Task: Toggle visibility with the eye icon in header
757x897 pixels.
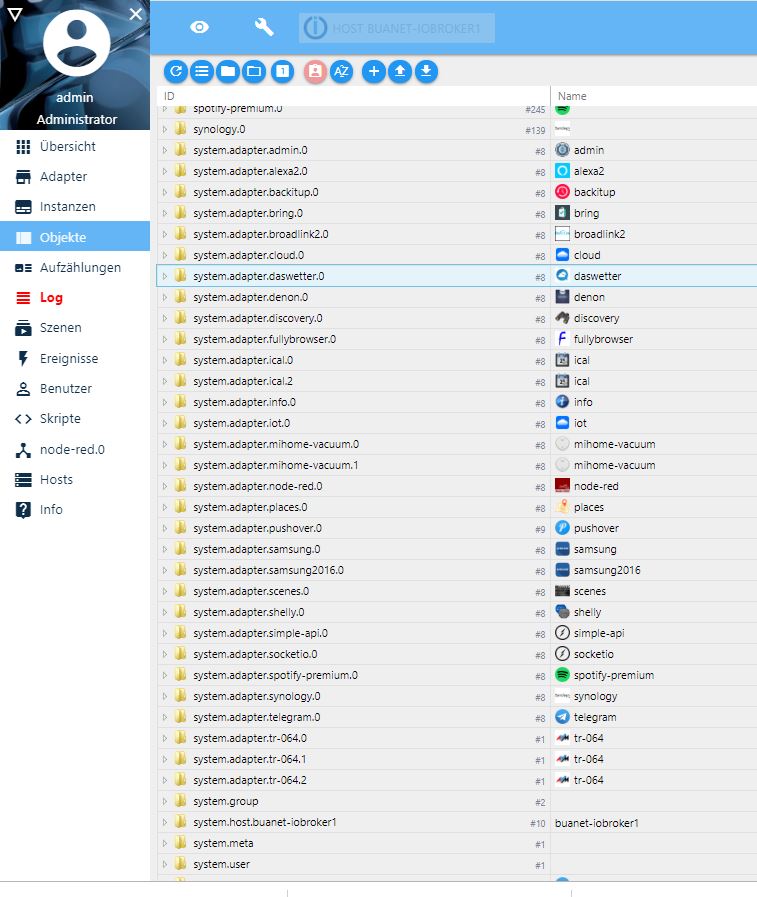Action: click(x=199, y=27)
